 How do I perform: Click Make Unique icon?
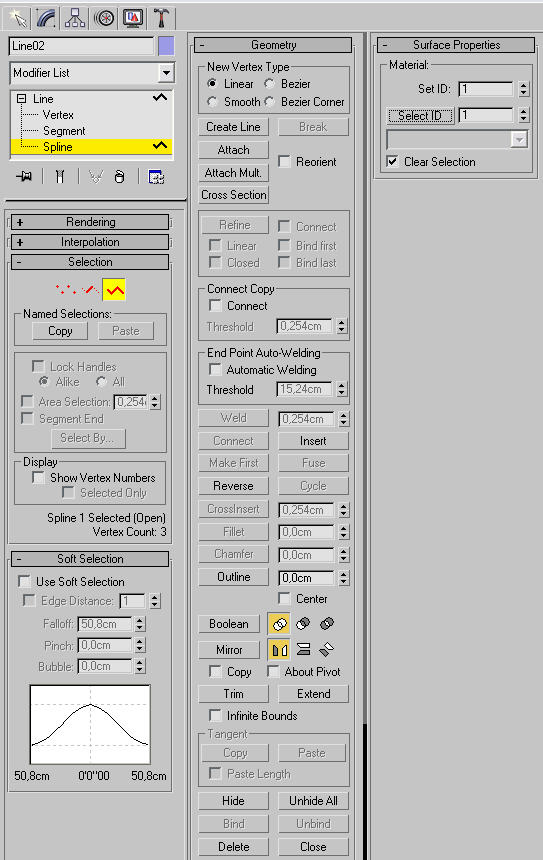tap(95, 177)
